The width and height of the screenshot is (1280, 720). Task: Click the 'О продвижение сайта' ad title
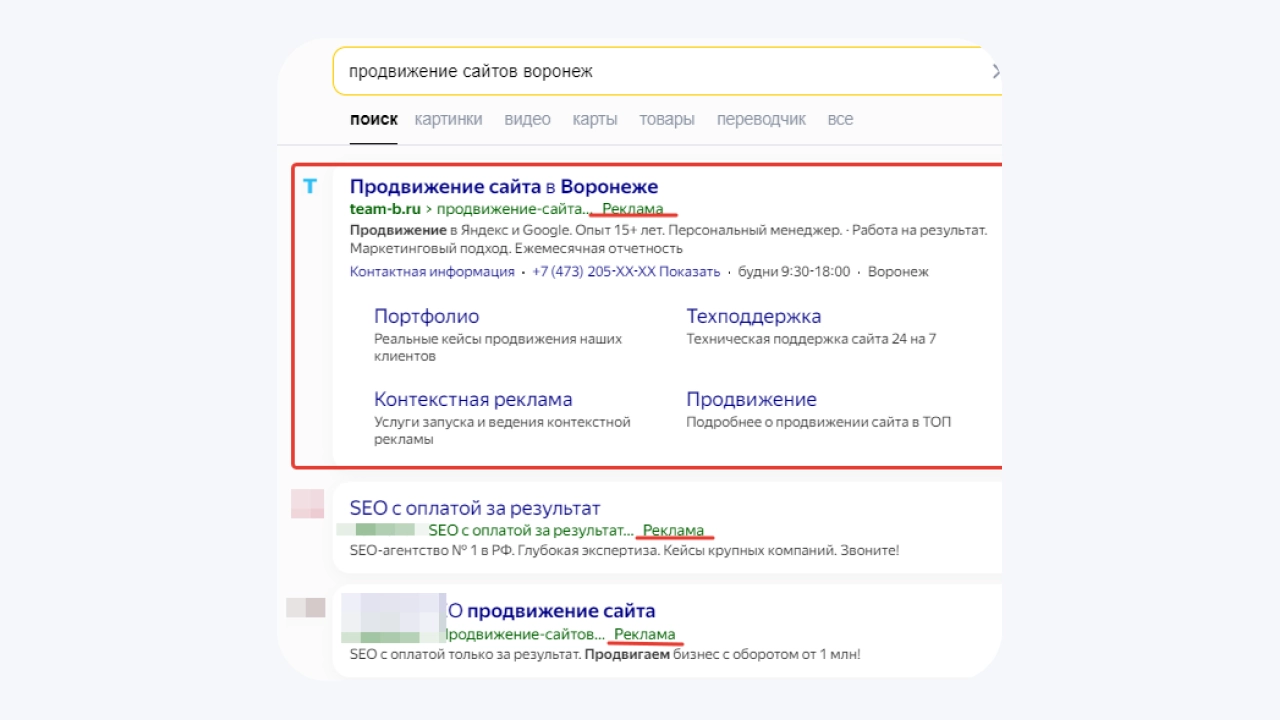pos(551,611)
